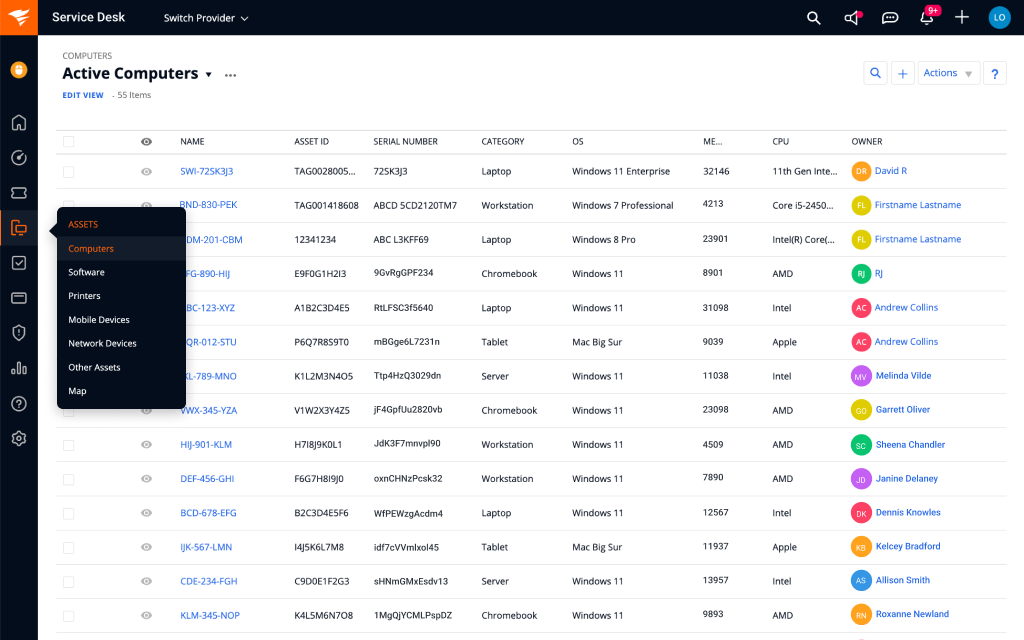Open the Actions dropdown

[x=947, y=73]
